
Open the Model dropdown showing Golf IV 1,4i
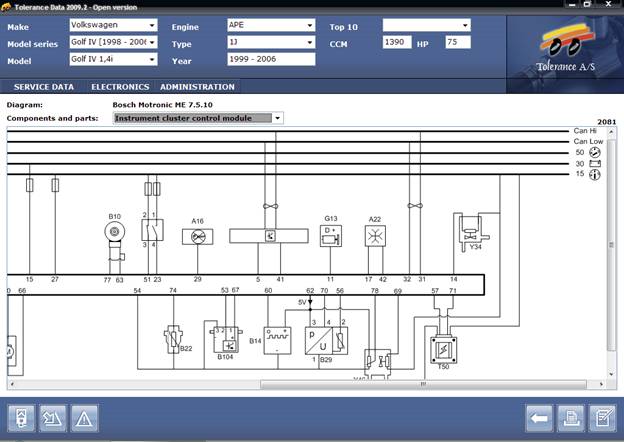coord(113,59)
